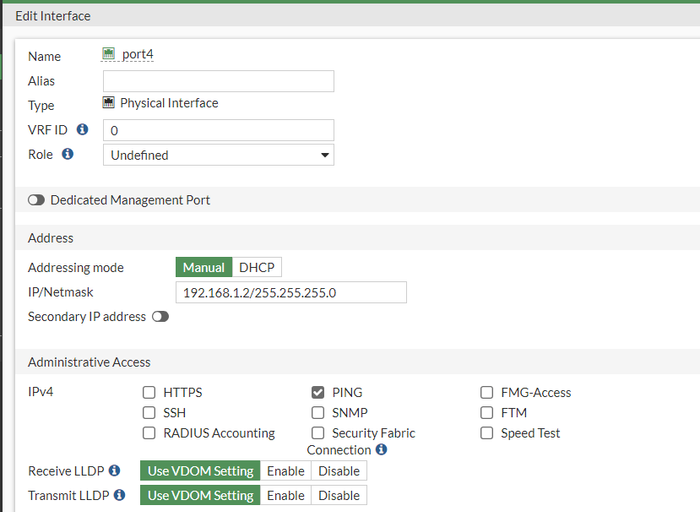The width and height of the screenshot is (700, 512).
Task: Open the Role dropdown
Action: pyautogui.click(x=218, y=155)
